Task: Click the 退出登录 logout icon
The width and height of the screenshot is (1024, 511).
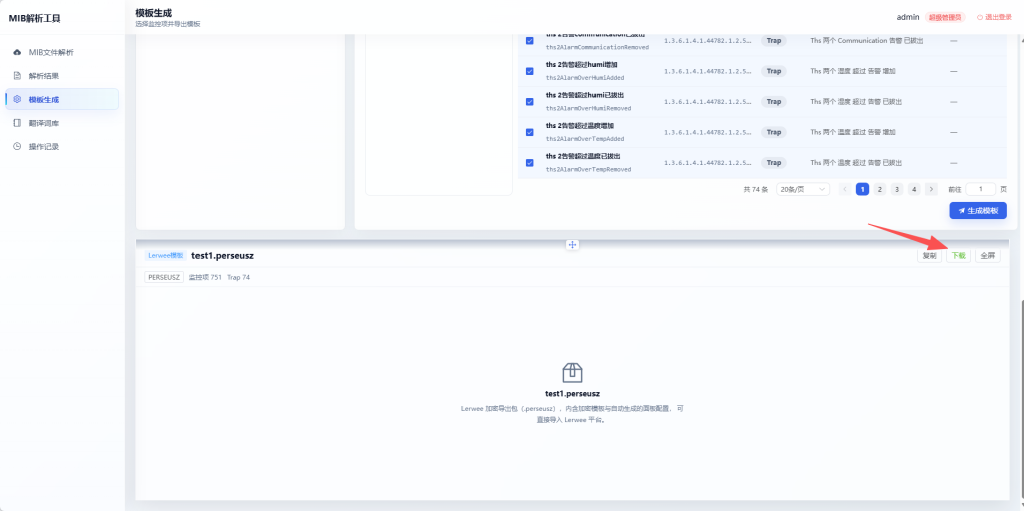Action: tap(980, 17)
